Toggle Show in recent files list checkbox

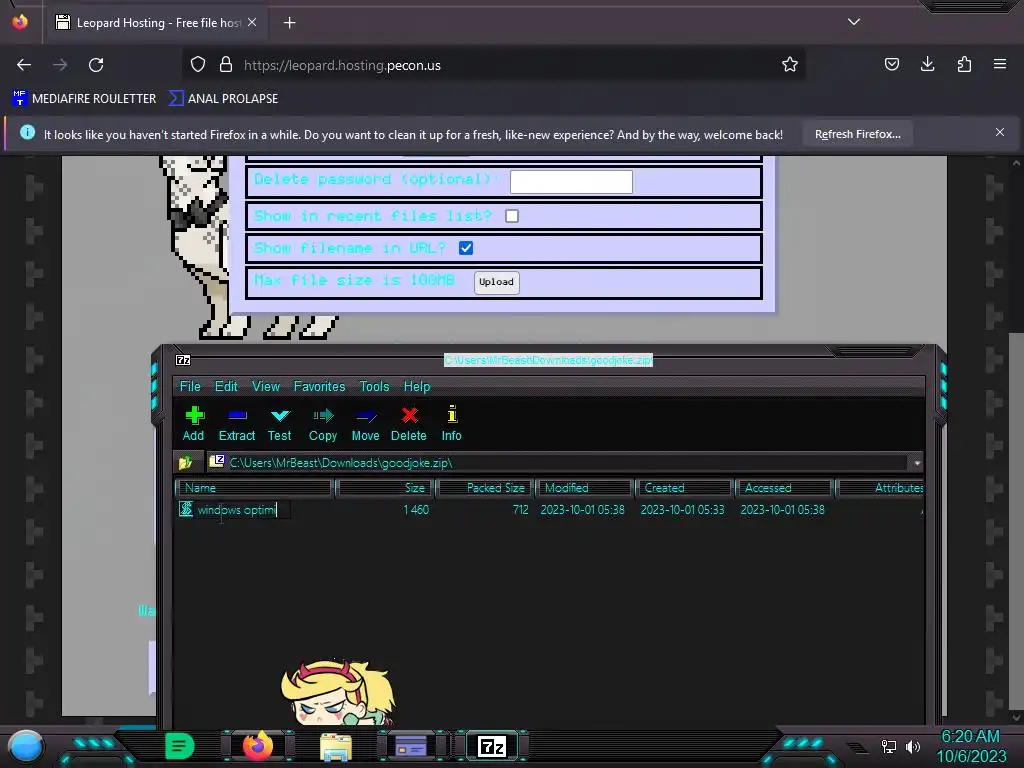pyautogui.click(x=512, y=216)
